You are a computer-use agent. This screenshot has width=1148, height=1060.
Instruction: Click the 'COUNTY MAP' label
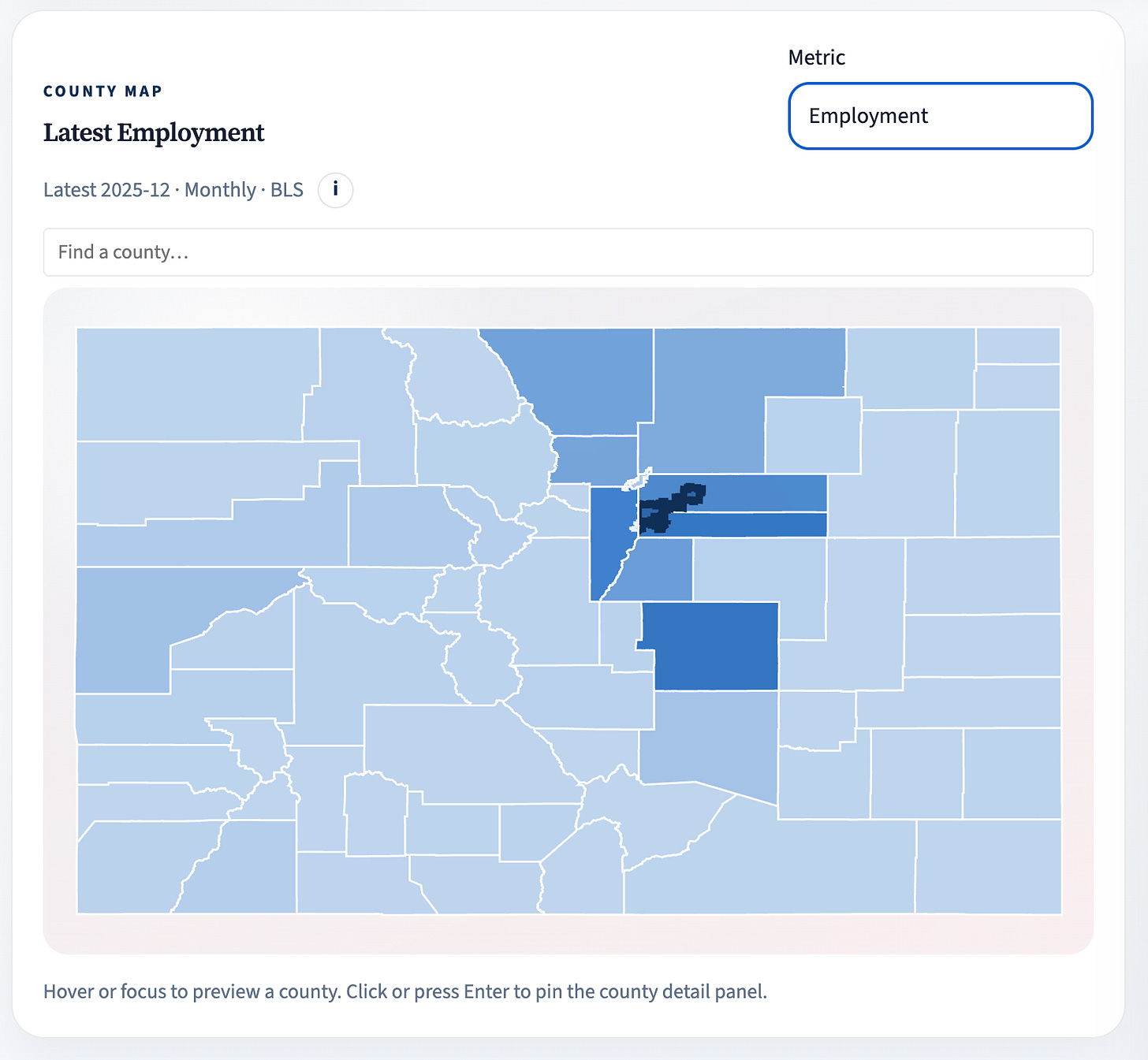coord(103,91)
